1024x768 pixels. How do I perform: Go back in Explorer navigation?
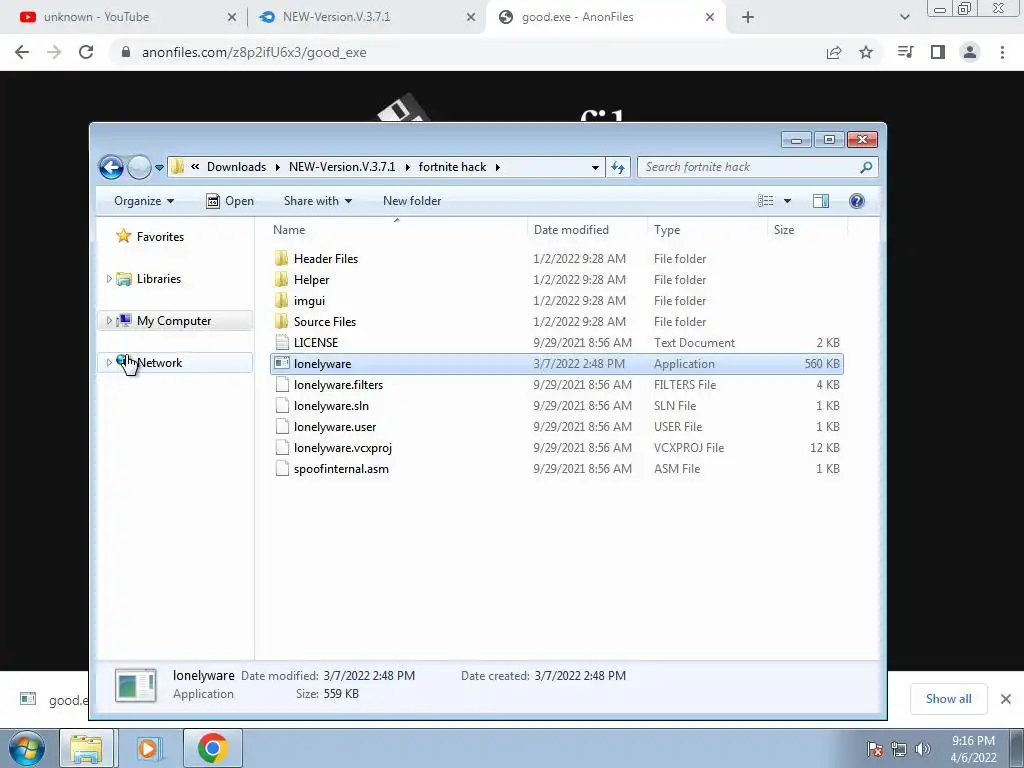coord(111,167)
